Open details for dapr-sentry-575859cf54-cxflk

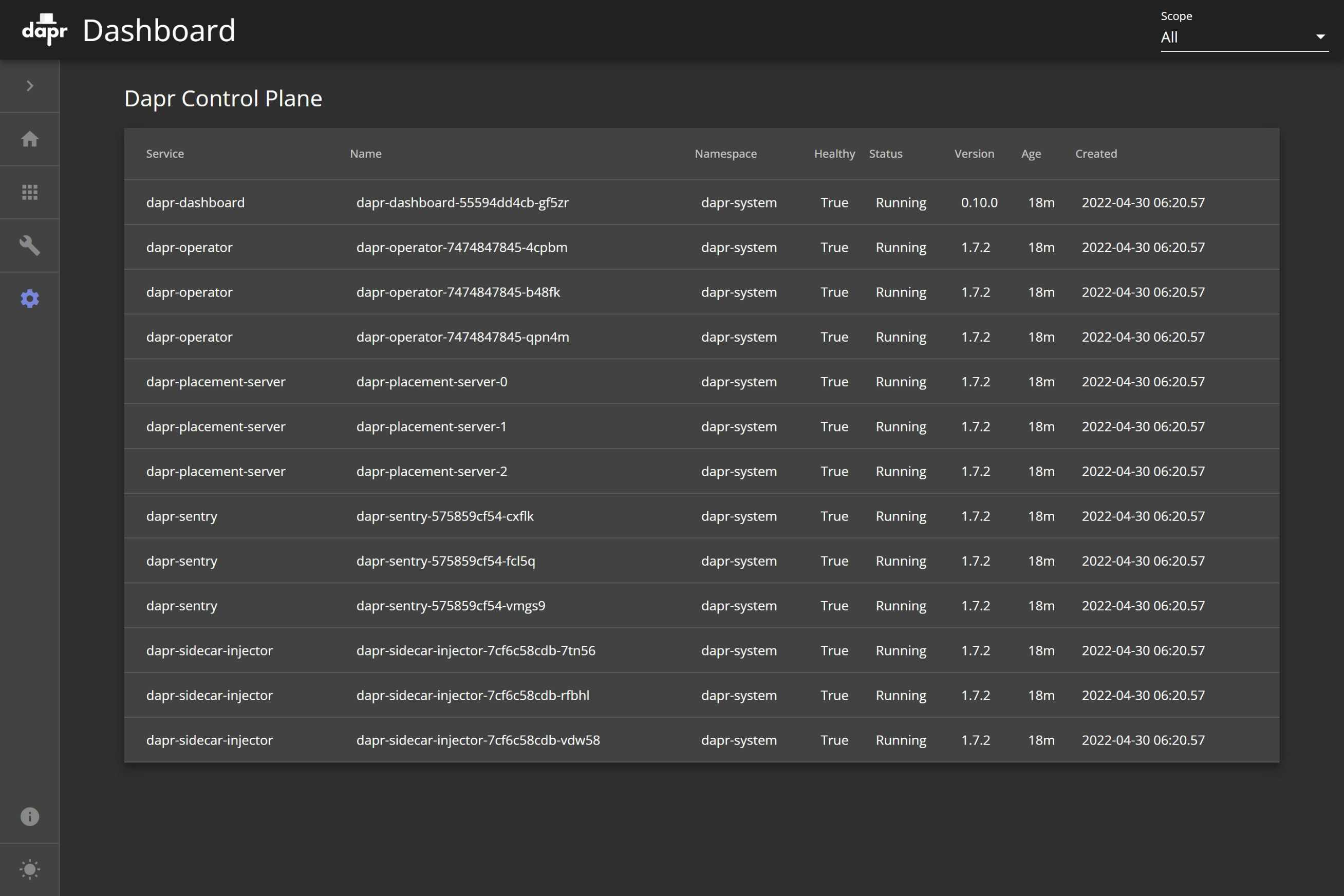445,516
